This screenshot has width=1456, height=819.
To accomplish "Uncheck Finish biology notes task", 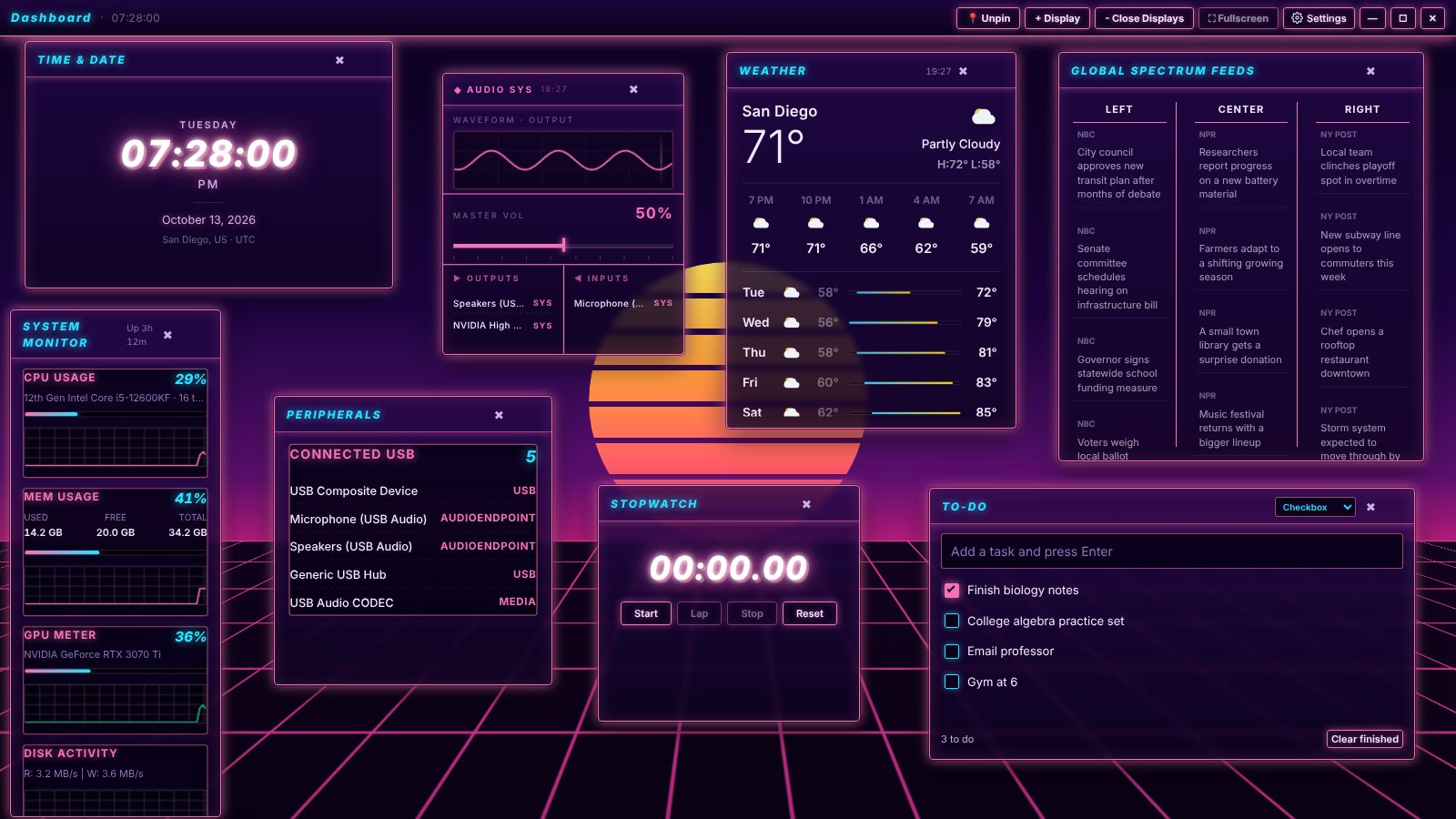I will [952, 590].
